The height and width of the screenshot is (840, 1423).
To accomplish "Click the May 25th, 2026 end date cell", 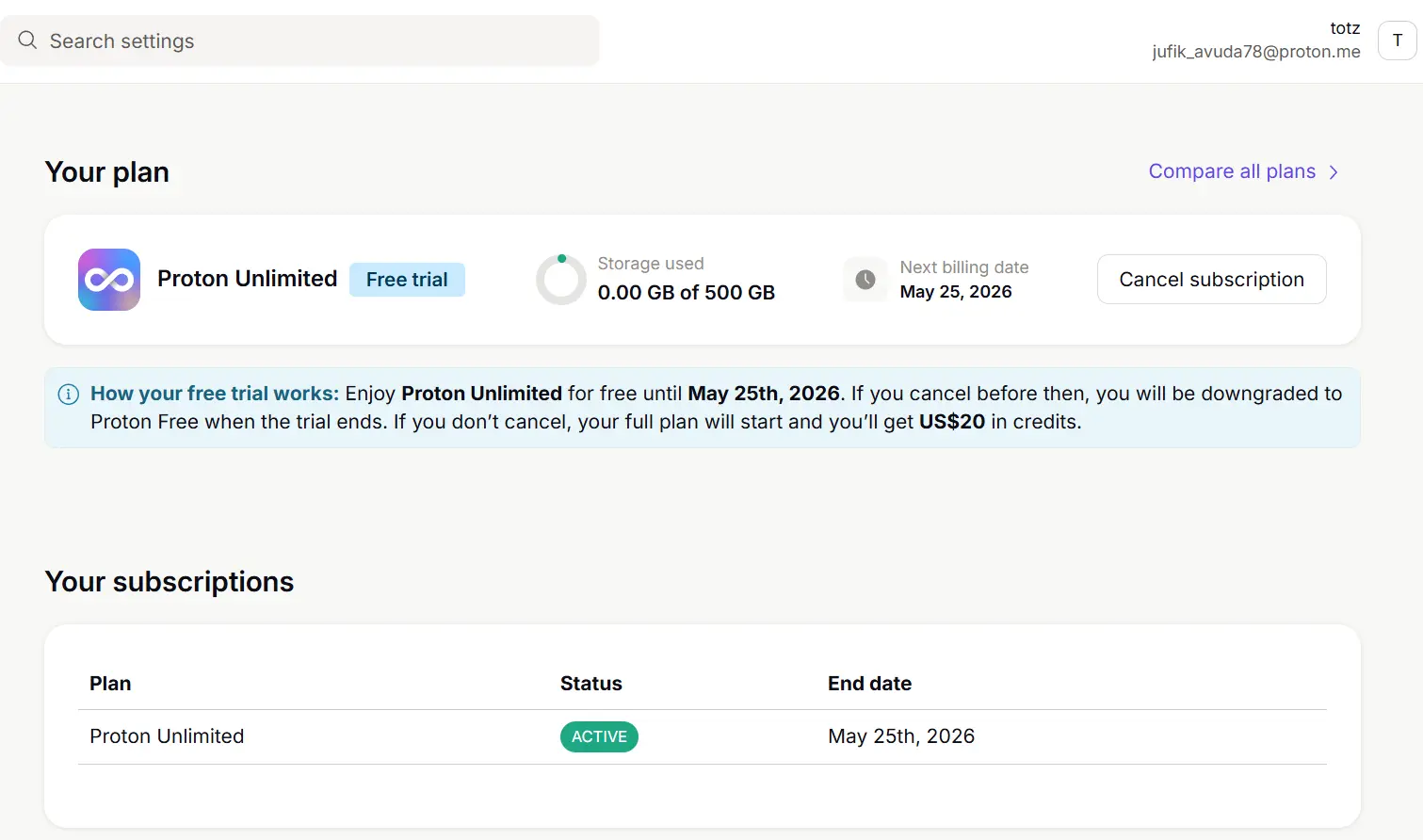I will [901, 736].
